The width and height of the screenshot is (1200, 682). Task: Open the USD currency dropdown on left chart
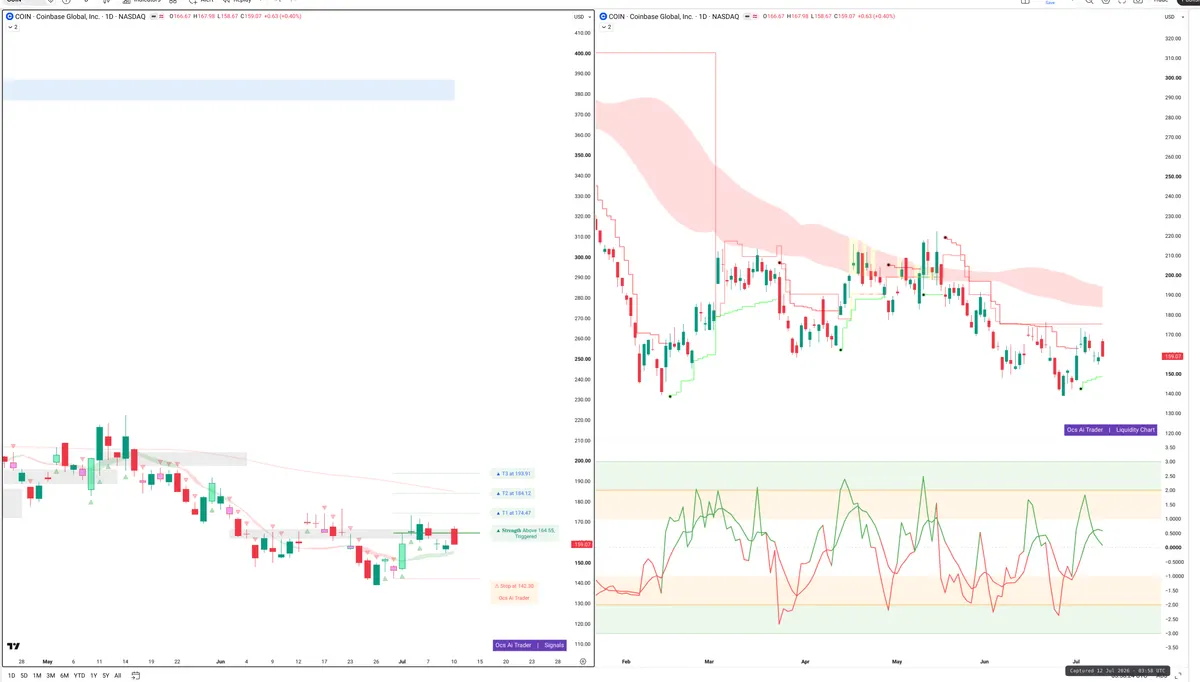(x=581, y=17)
